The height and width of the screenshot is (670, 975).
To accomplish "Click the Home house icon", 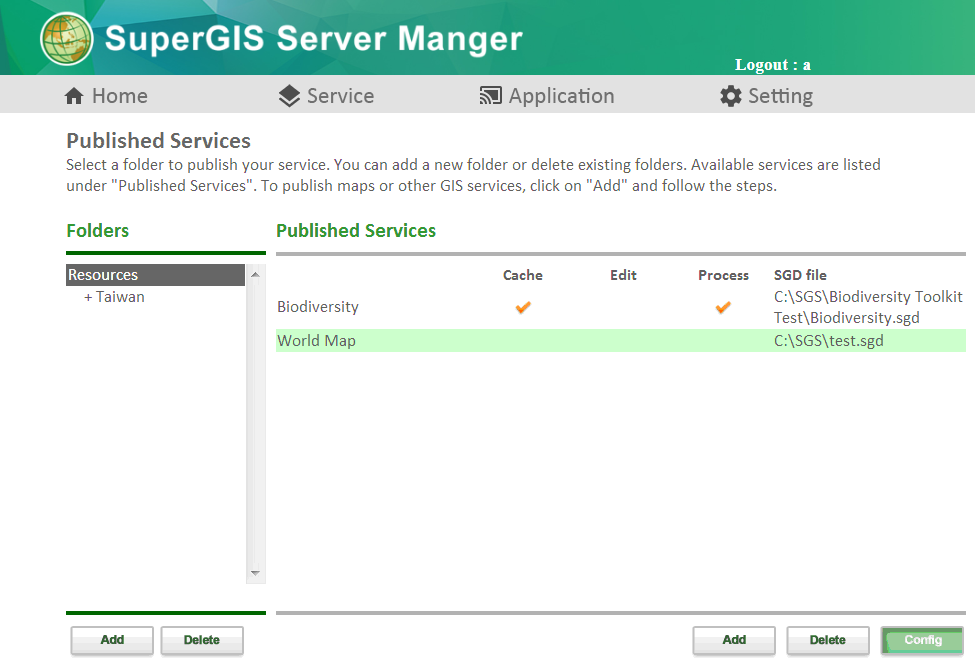I will pos(74,96).
